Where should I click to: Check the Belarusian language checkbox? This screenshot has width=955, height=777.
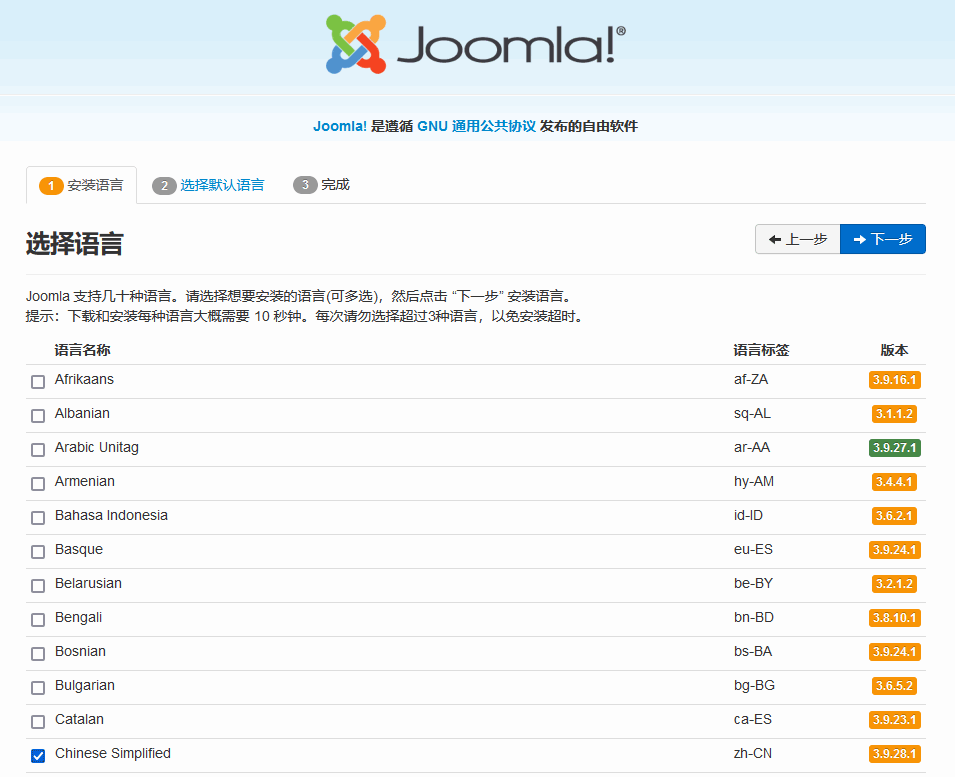pos(38,586)
